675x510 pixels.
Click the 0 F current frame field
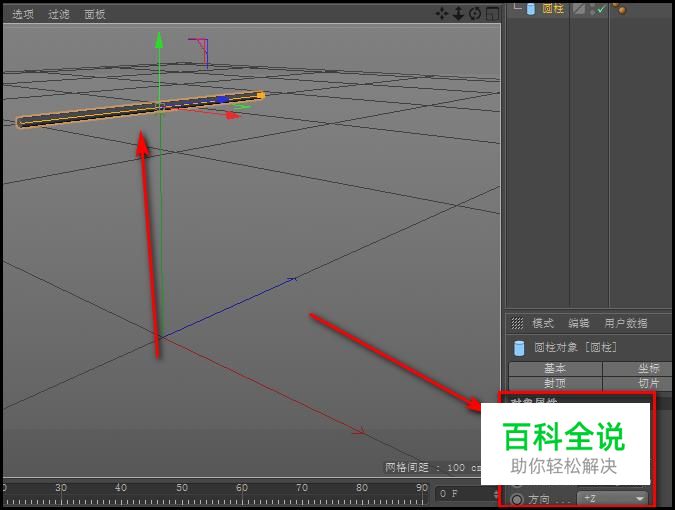click(467, 493)
